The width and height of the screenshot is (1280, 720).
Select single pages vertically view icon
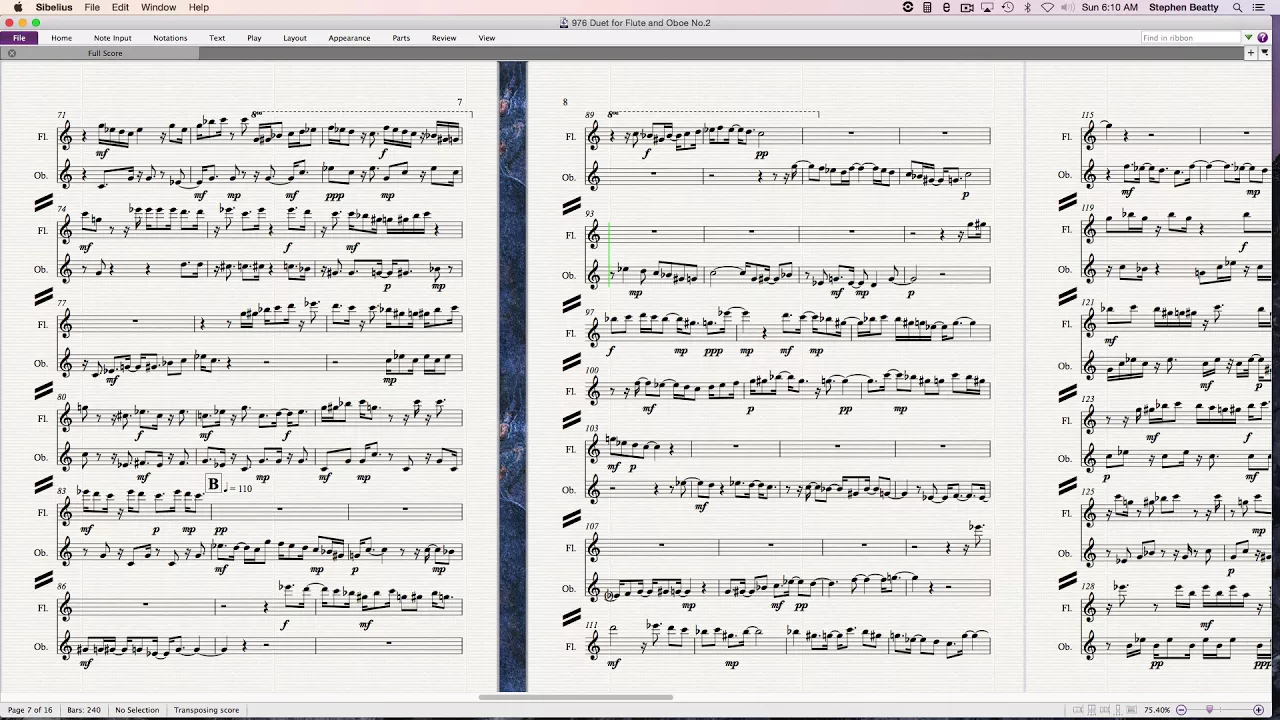[x=1118, y=710]
